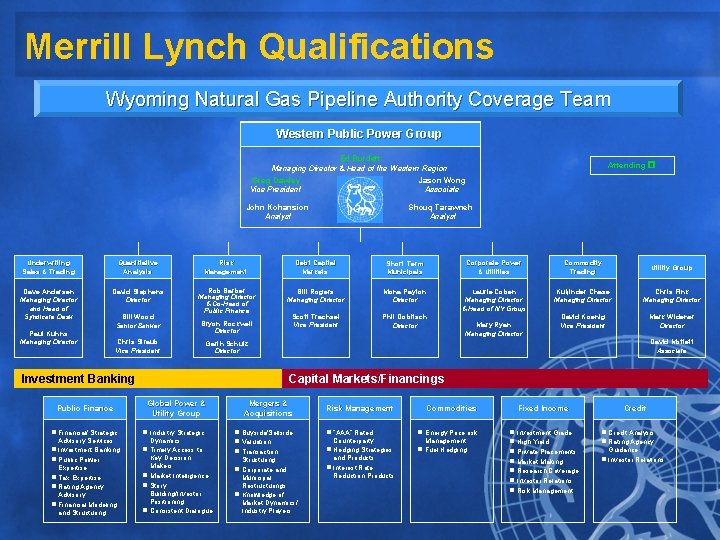The height and width of the screenshot is (540, 720).
Task: Click the Market Making bullet
Action: pos(537,461)
